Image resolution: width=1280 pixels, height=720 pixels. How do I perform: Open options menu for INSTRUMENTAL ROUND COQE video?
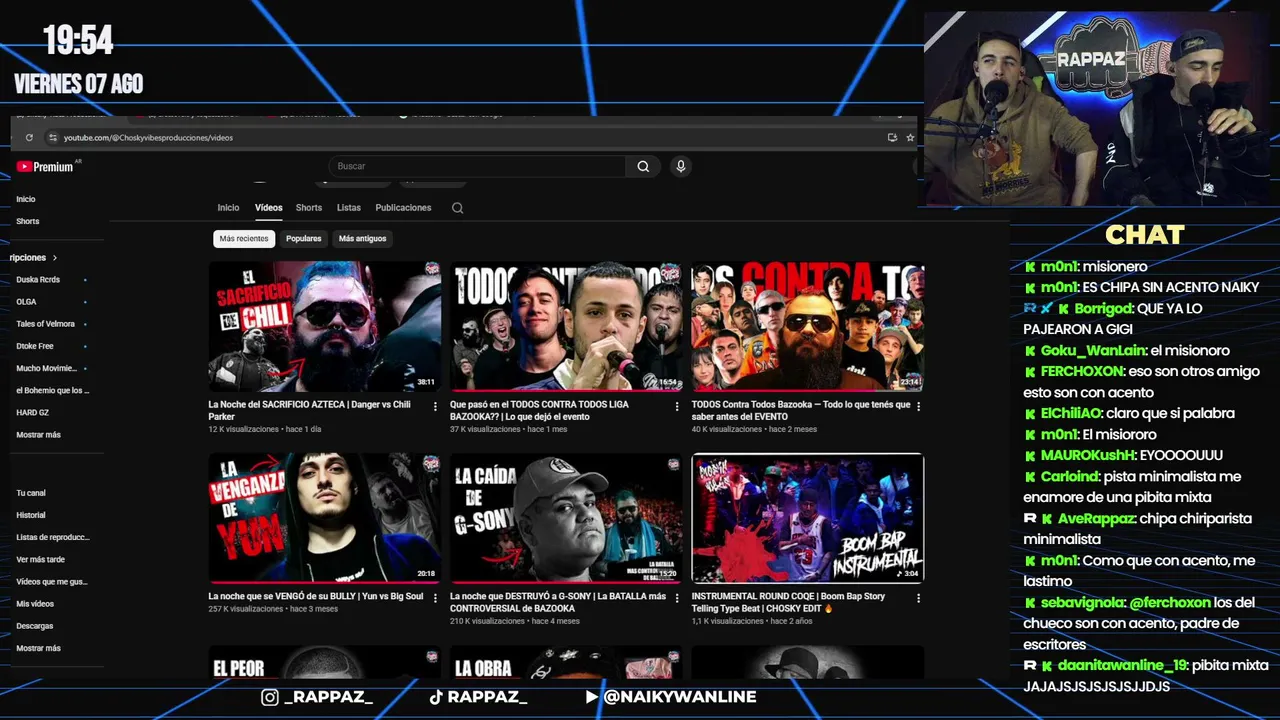918,598
